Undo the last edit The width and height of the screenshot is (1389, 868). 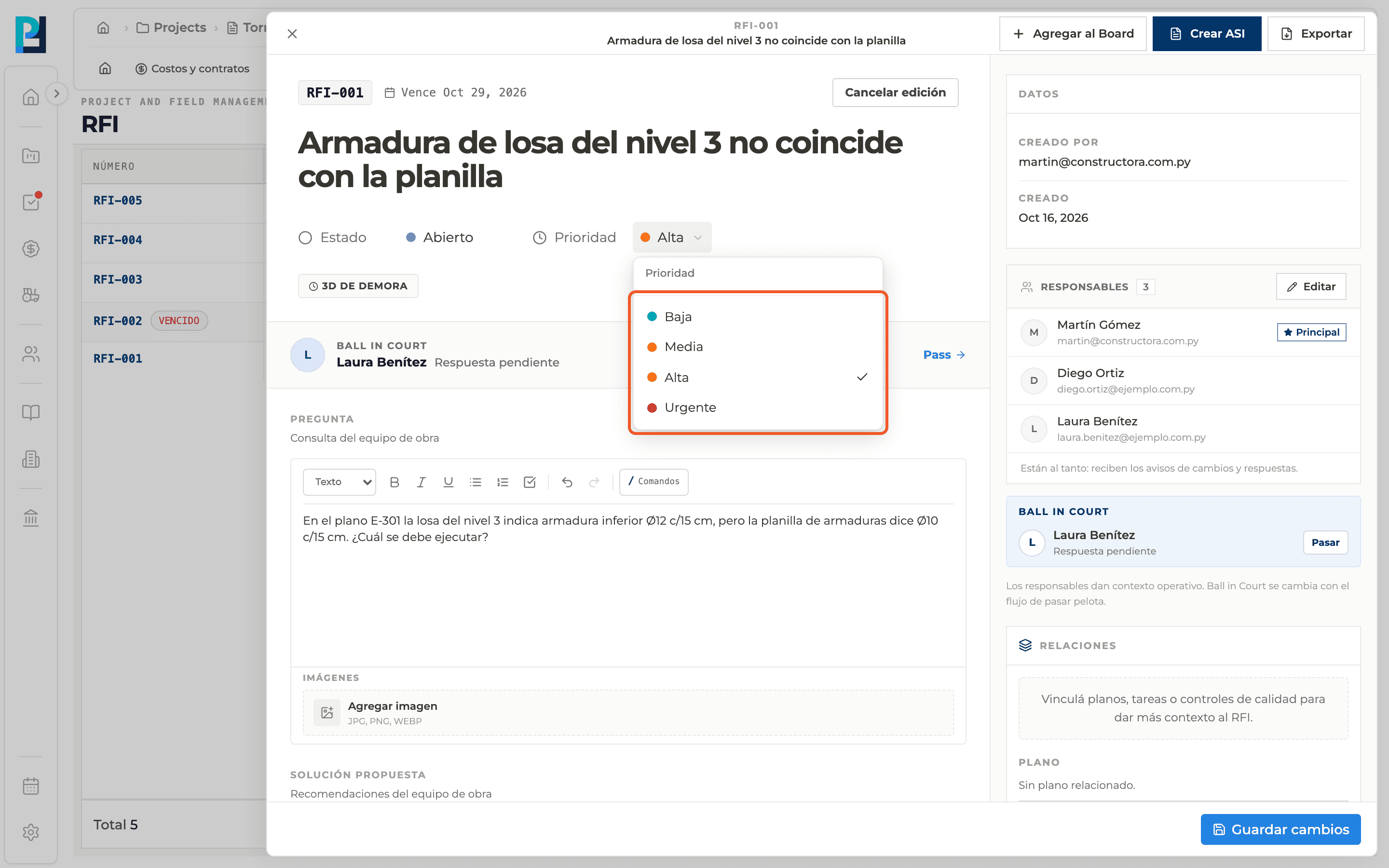(567, 482)
